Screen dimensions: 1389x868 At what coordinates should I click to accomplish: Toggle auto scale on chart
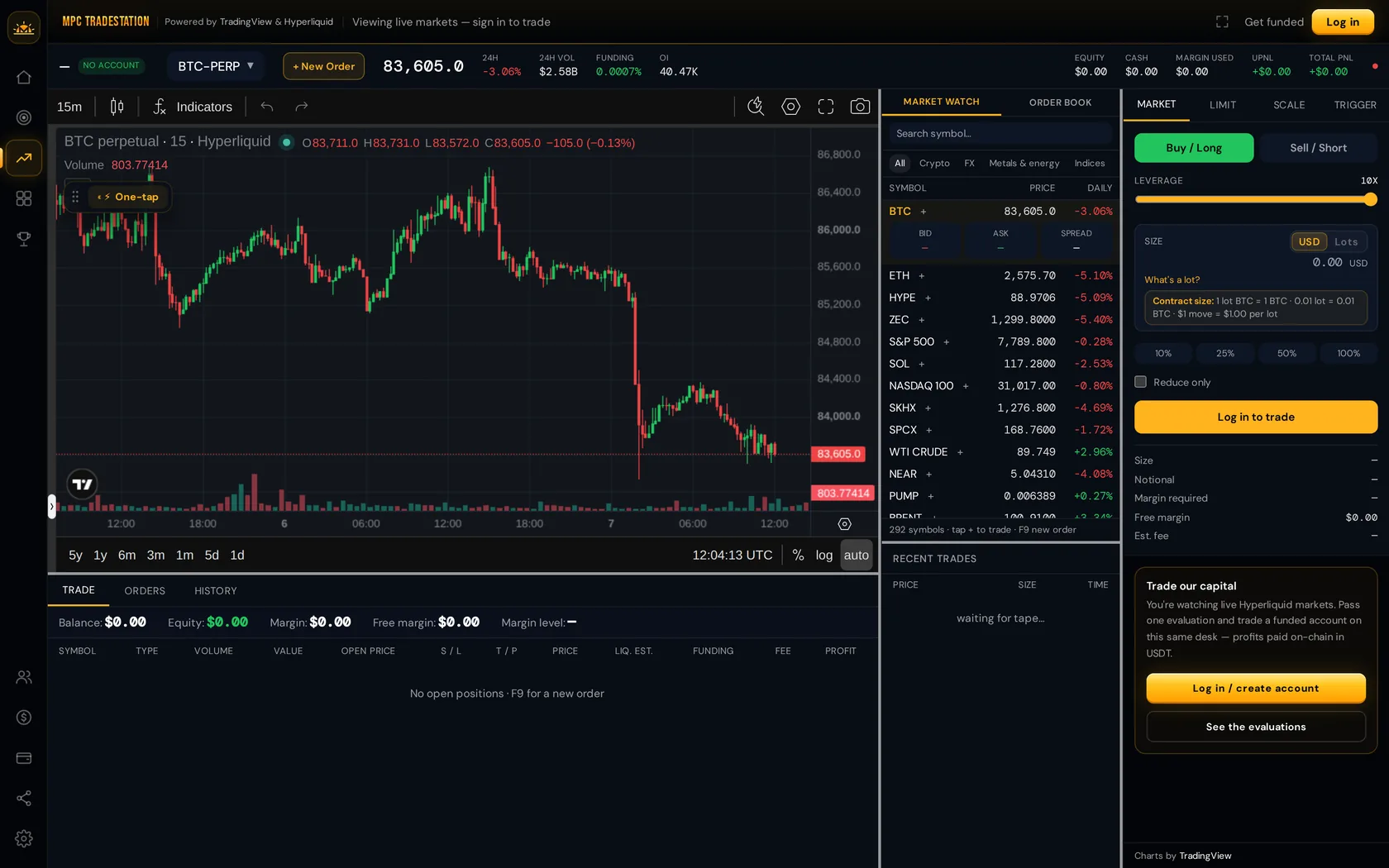coord(857,556)
